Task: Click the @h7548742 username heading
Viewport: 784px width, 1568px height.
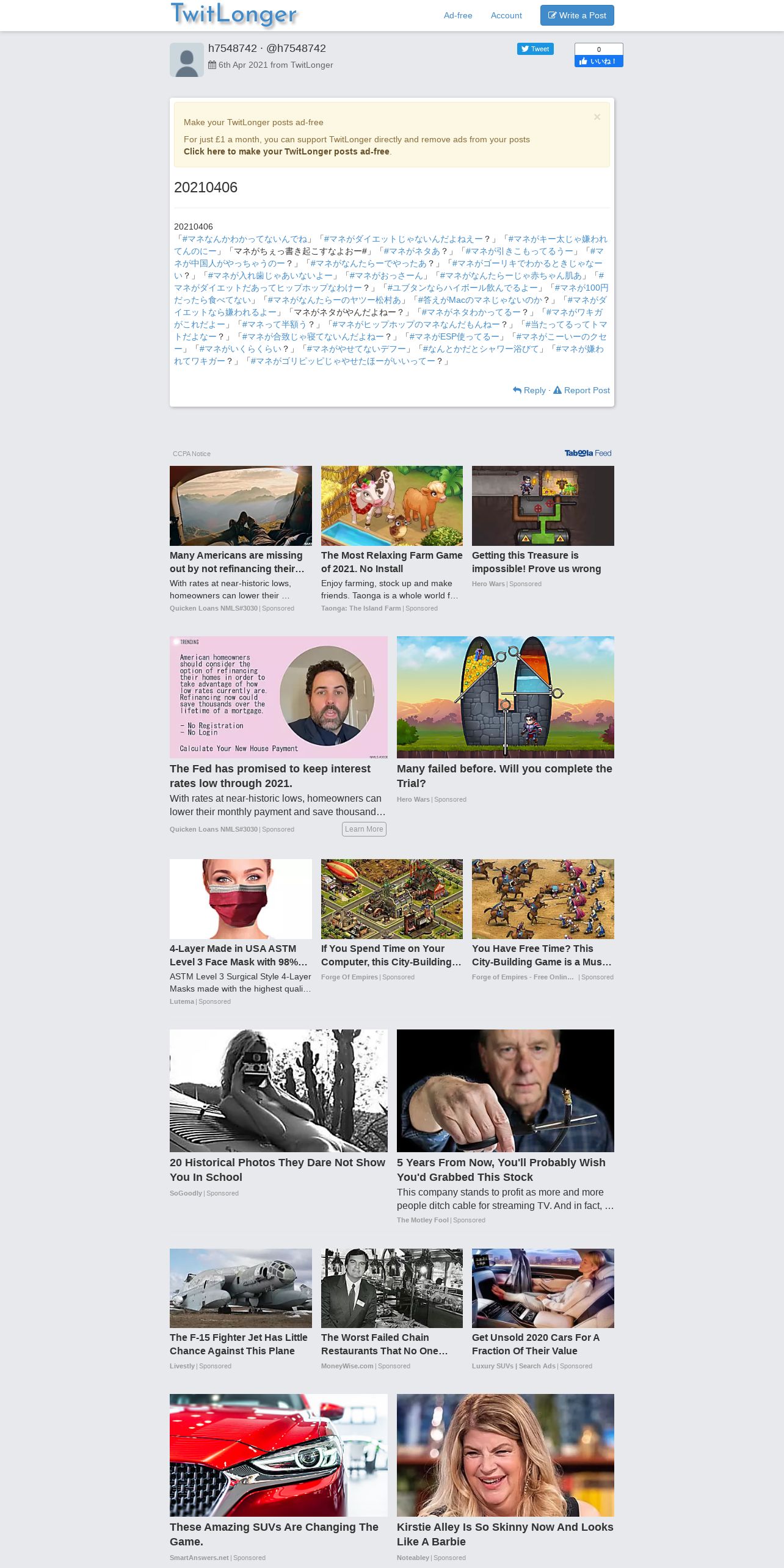Action: tap(296, 48)
